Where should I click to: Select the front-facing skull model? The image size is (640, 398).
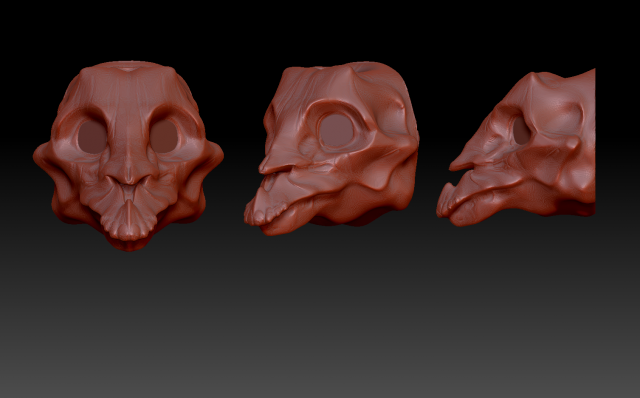click(128, 156)
